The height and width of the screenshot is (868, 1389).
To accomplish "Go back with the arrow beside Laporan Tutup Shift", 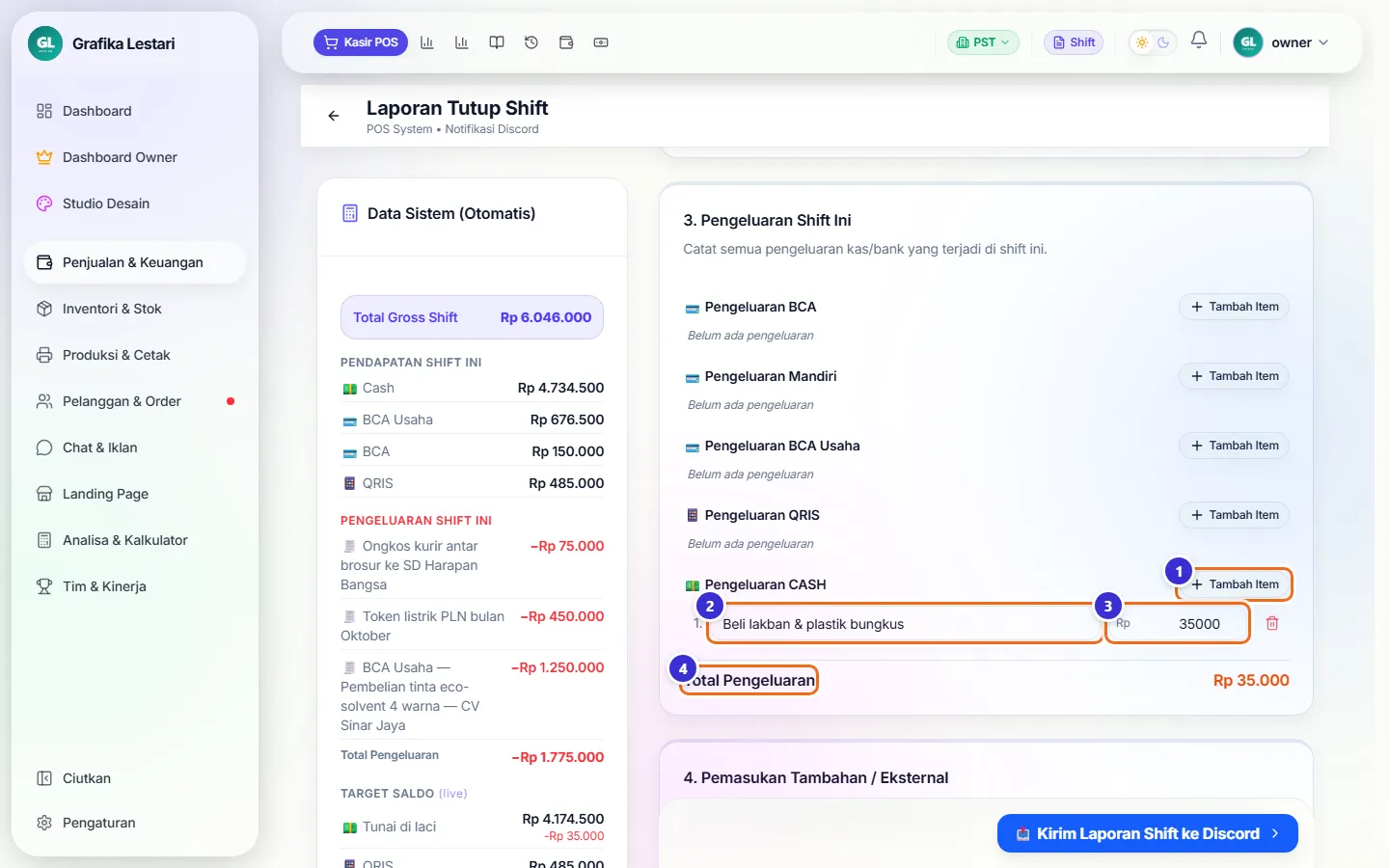I will click(334, 116).
